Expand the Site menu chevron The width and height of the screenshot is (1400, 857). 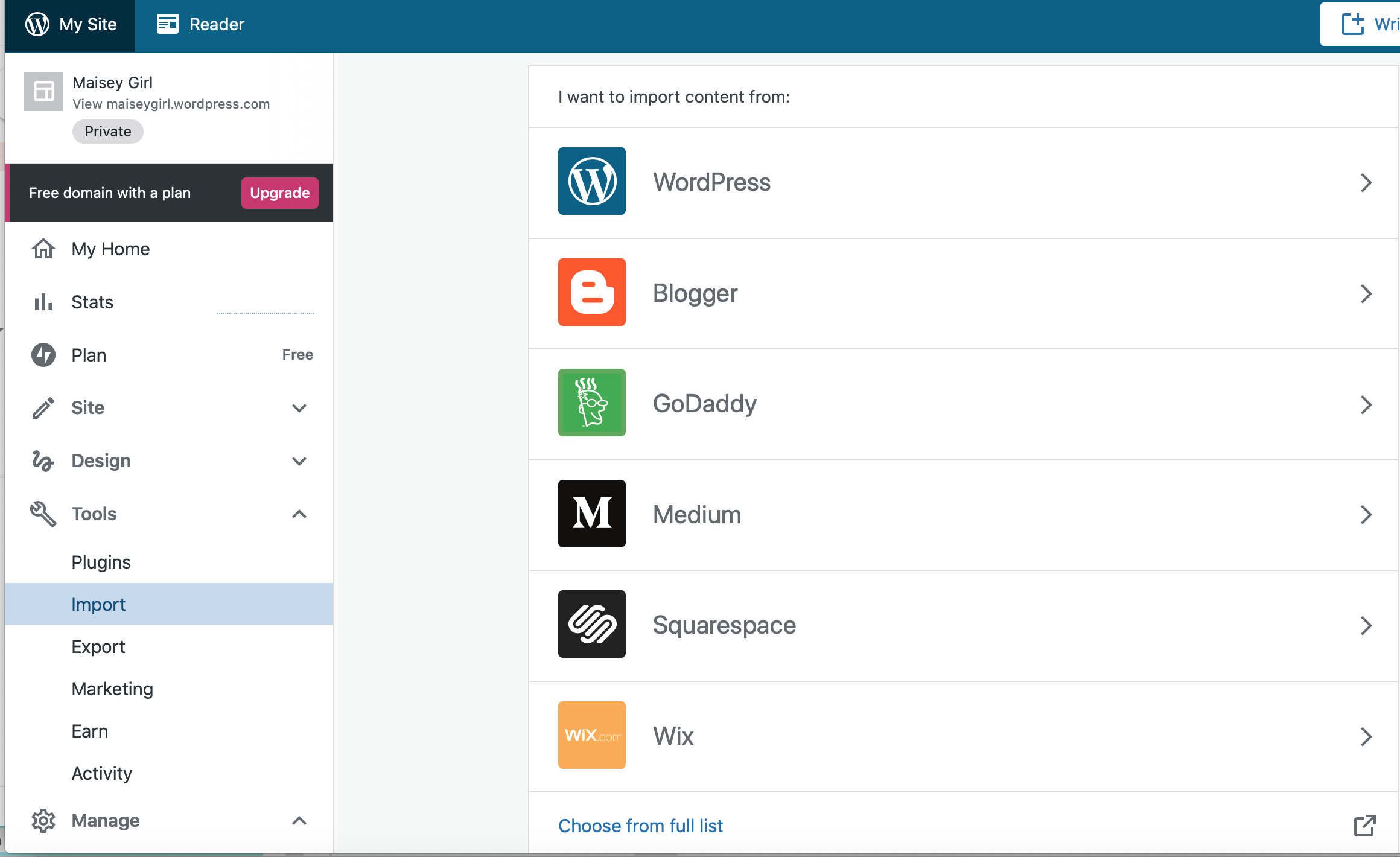(x=299, y=408)
